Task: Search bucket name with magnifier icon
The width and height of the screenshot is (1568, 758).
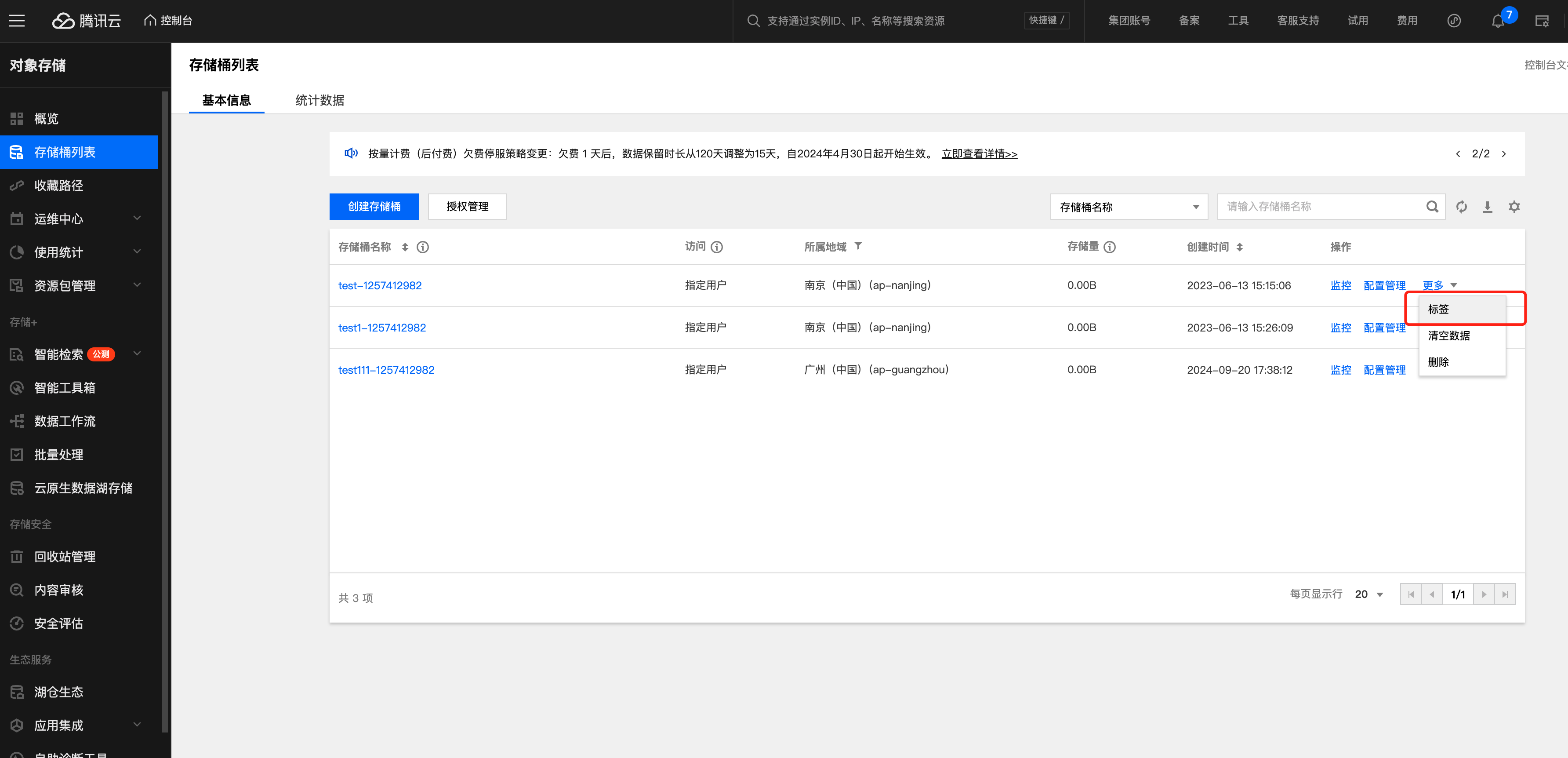Action: point(1432,207)
